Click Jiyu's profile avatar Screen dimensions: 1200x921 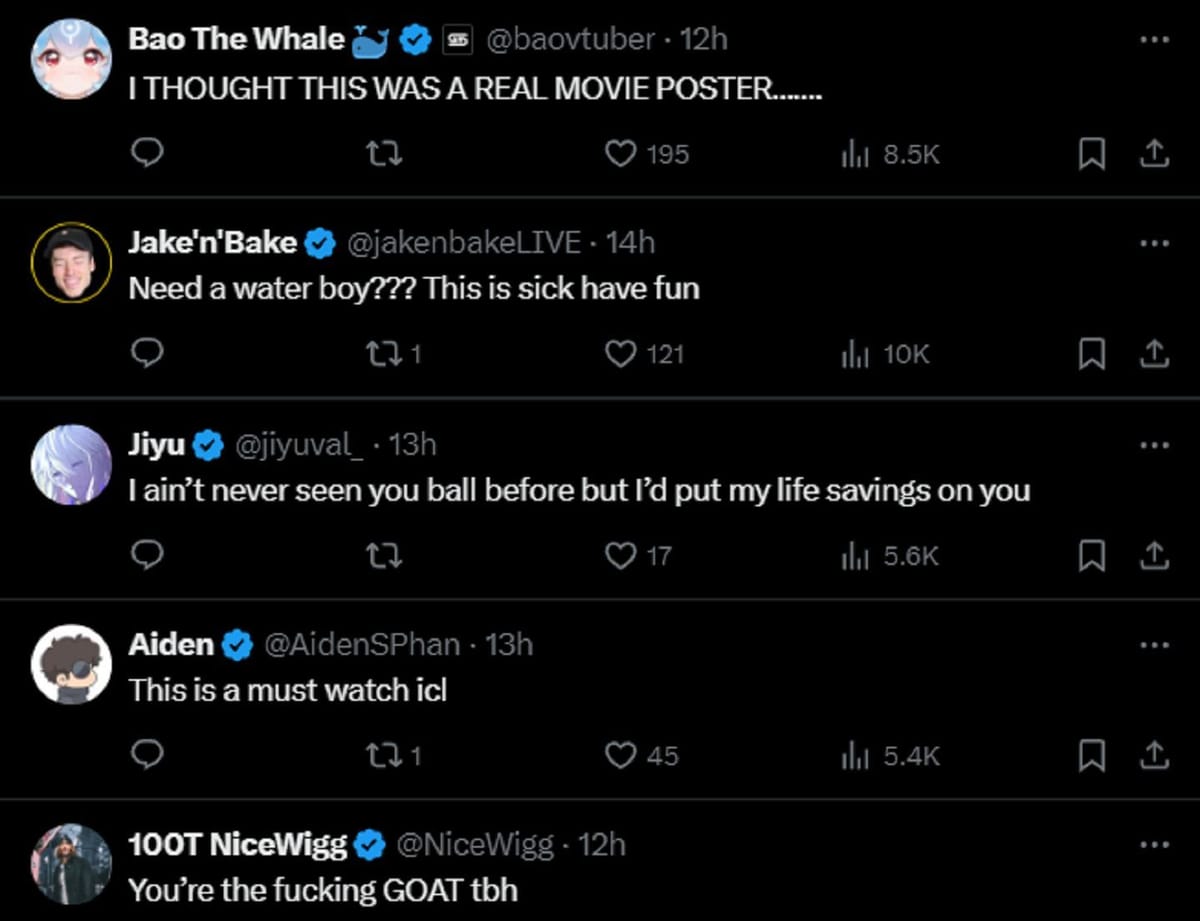(x=71, y=464)
